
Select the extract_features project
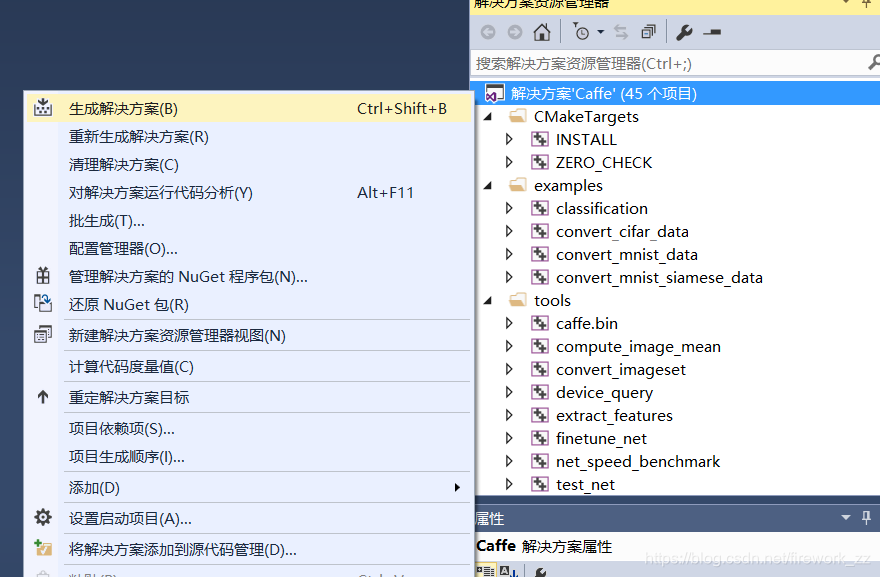[614, 416]
